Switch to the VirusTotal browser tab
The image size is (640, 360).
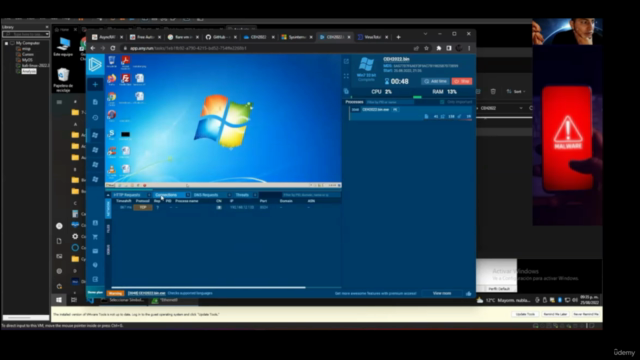tap(372, 37)
